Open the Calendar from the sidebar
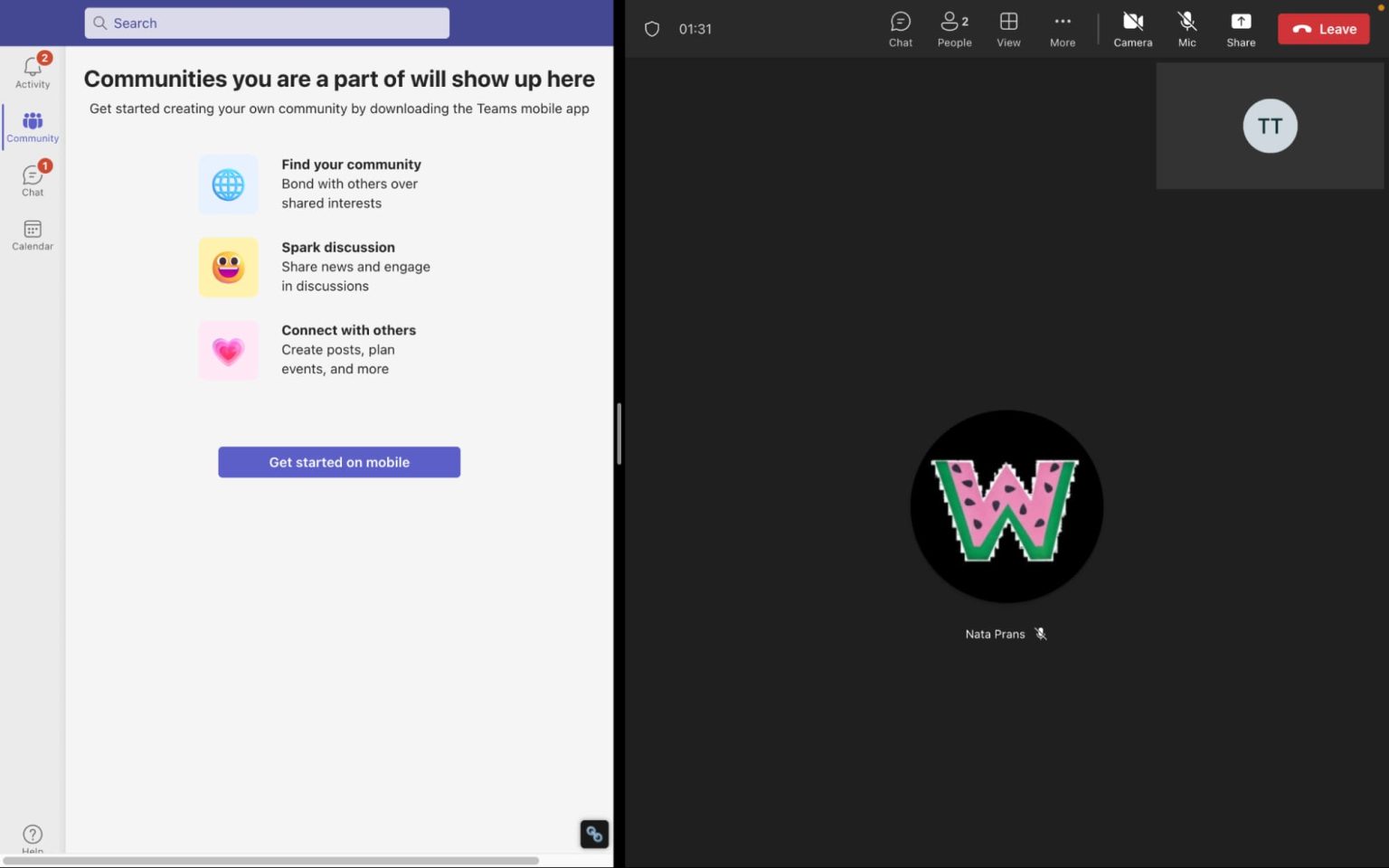Screen dimensions: 1389x868 (x=32, y=233)
